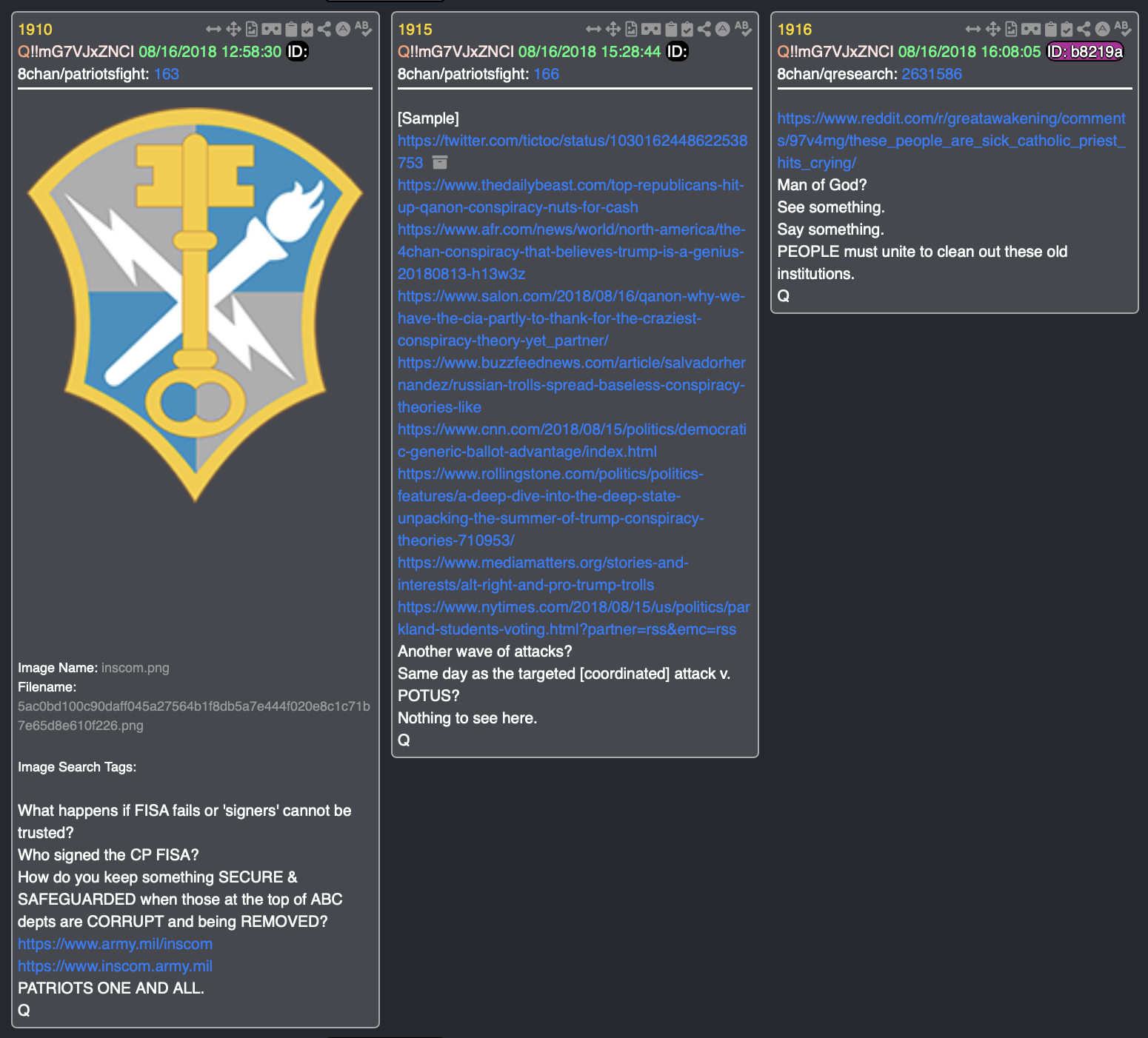
Task: Click the AB spellcheck icon on post 1910
Action: point(363,29)
